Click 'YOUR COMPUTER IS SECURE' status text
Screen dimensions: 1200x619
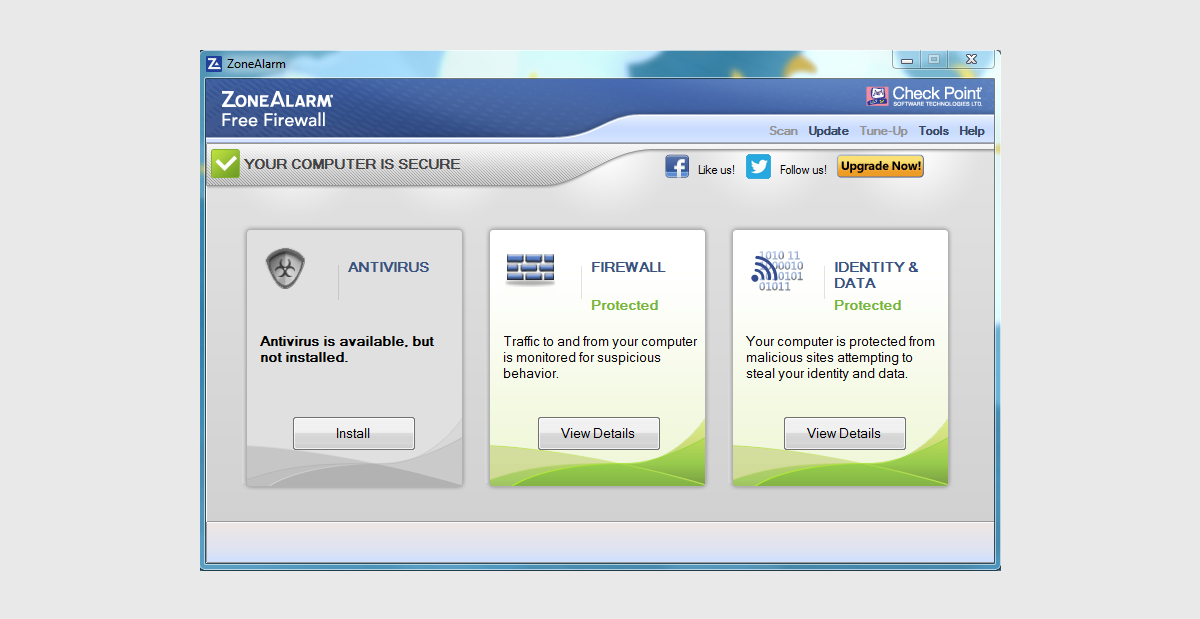pos(352,164)
